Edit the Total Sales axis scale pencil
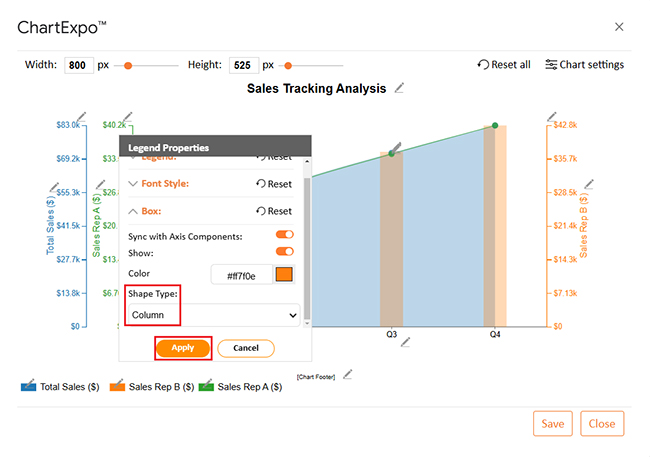650x457 pixels. tap(82, 117)
